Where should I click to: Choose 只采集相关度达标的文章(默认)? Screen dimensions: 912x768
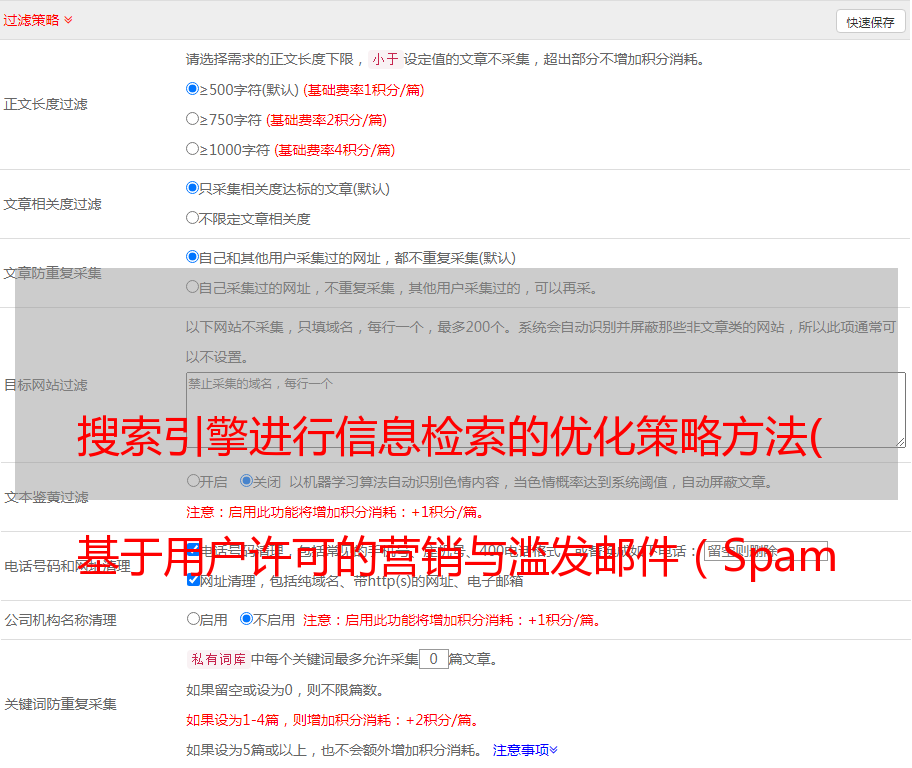(192, 188)
